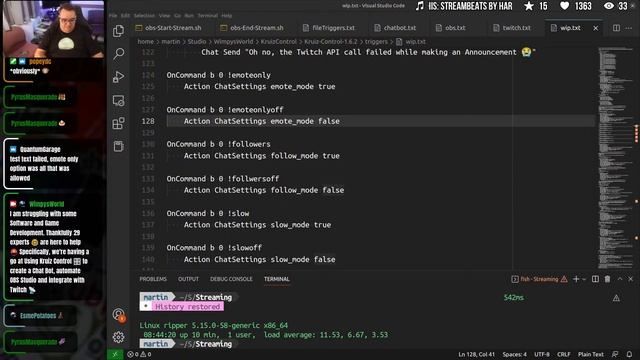Click 'CRLF' end of line selector
Screen dimensions: 640x360
tap(564, 354)
